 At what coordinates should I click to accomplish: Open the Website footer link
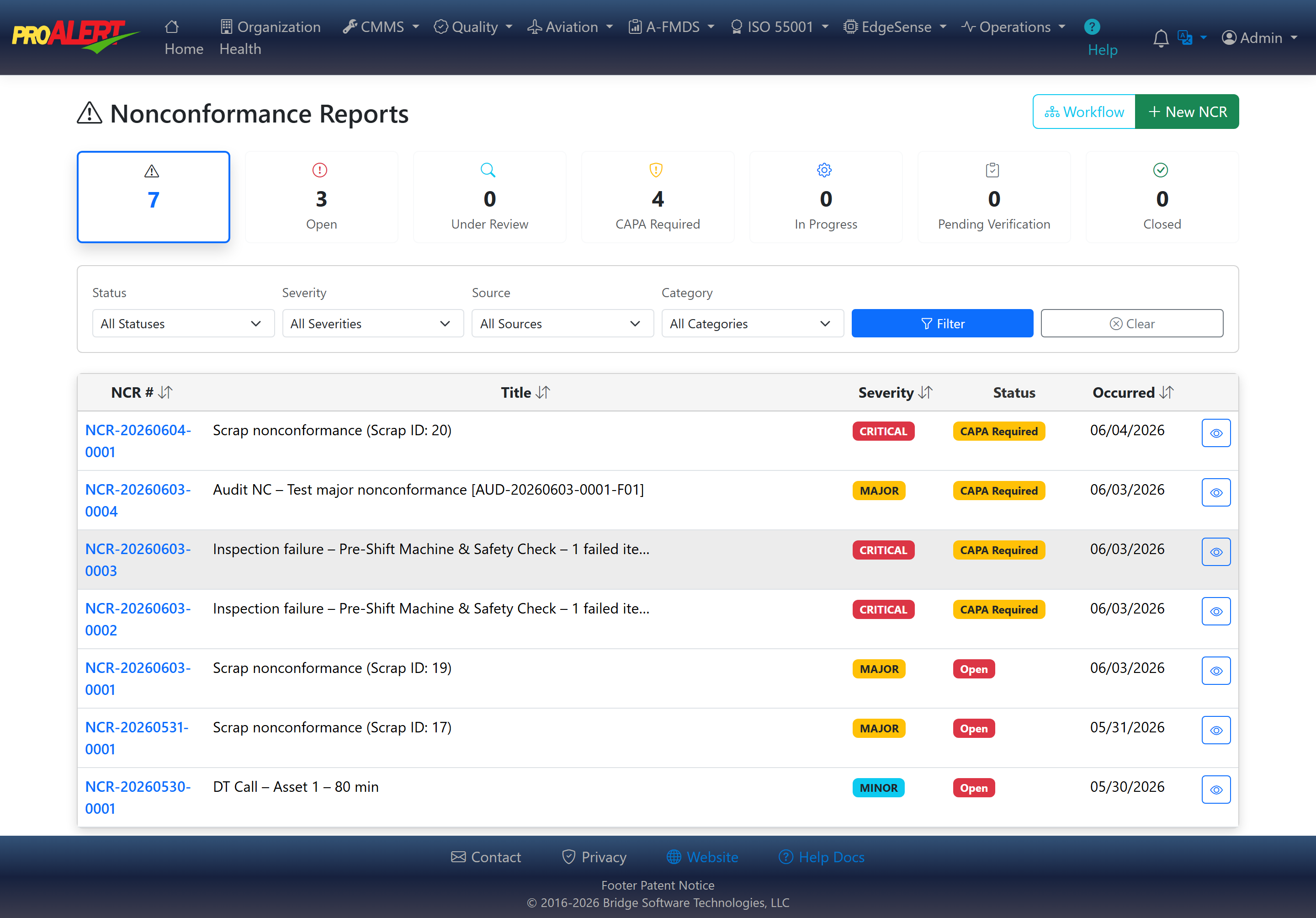[x=702, y=857]
